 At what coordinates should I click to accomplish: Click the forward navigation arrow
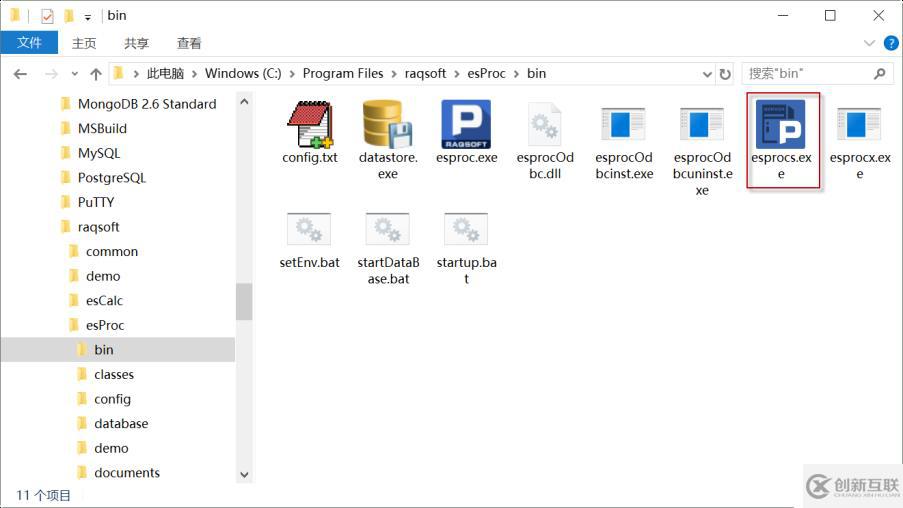51,74
